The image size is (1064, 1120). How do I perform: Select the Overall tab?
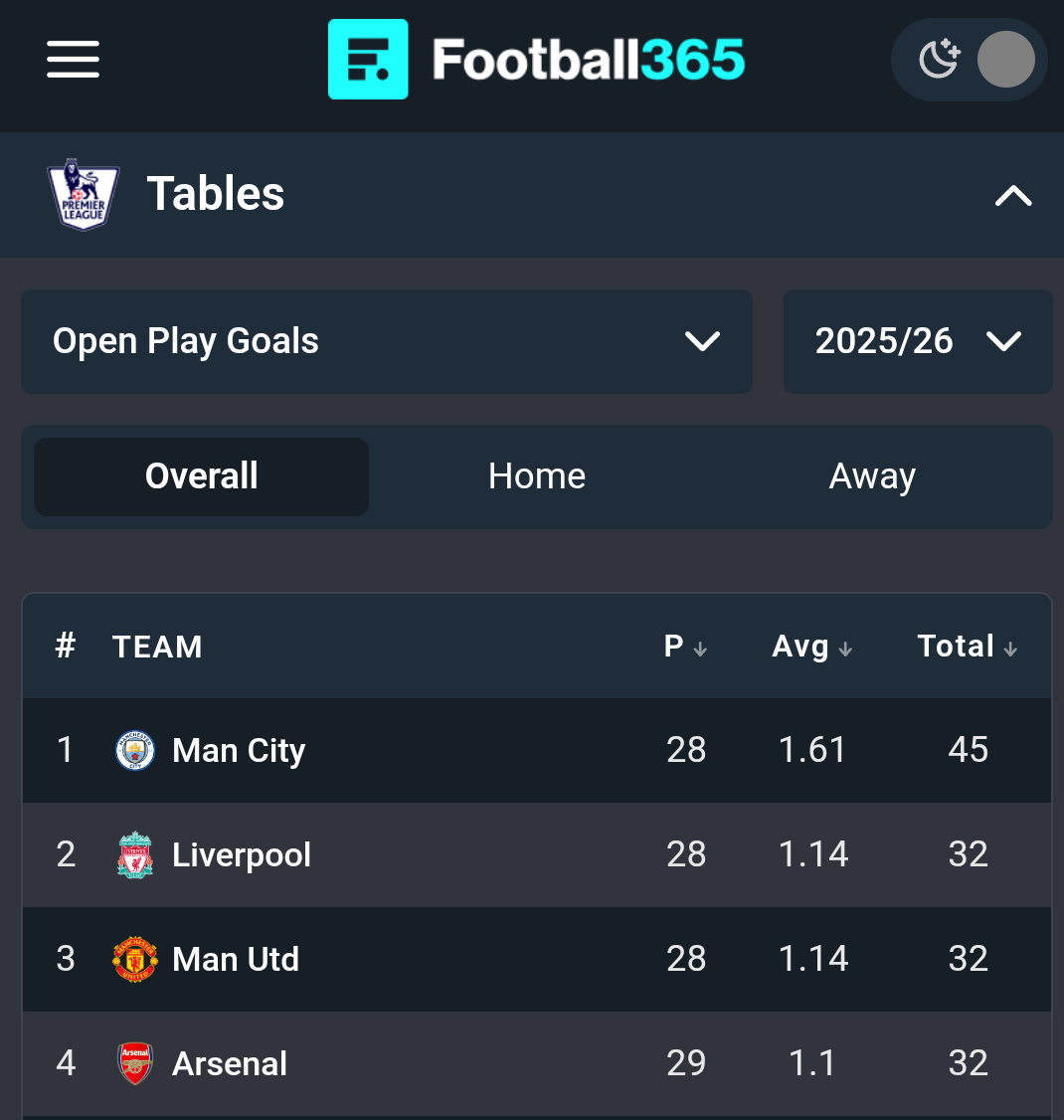202,476
